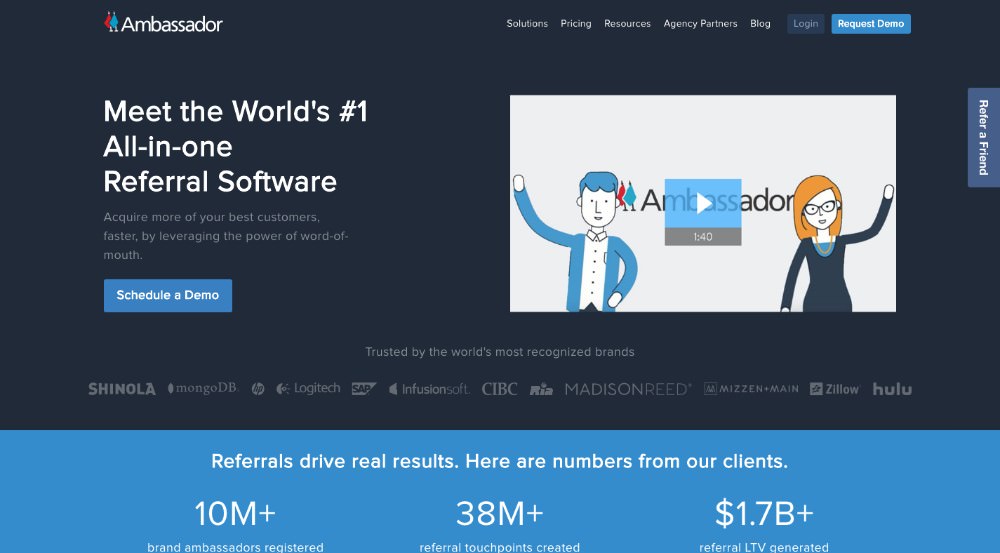Play the Ambassador intro video
This screenshot has width=1000, height=553.
click(x=703, y=204)
